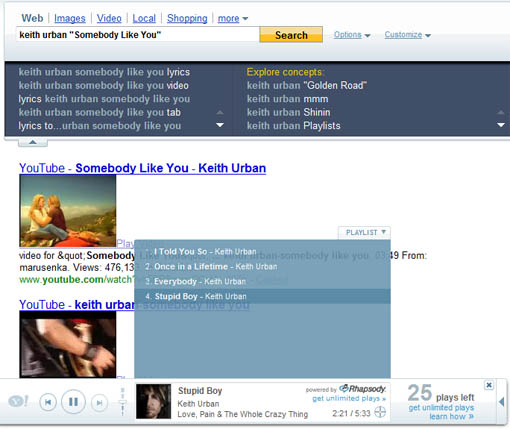Open first video thumbnail of couple on hillside
Image resolution: width=510 pixels, height=429 pixels.
[68, 211]
